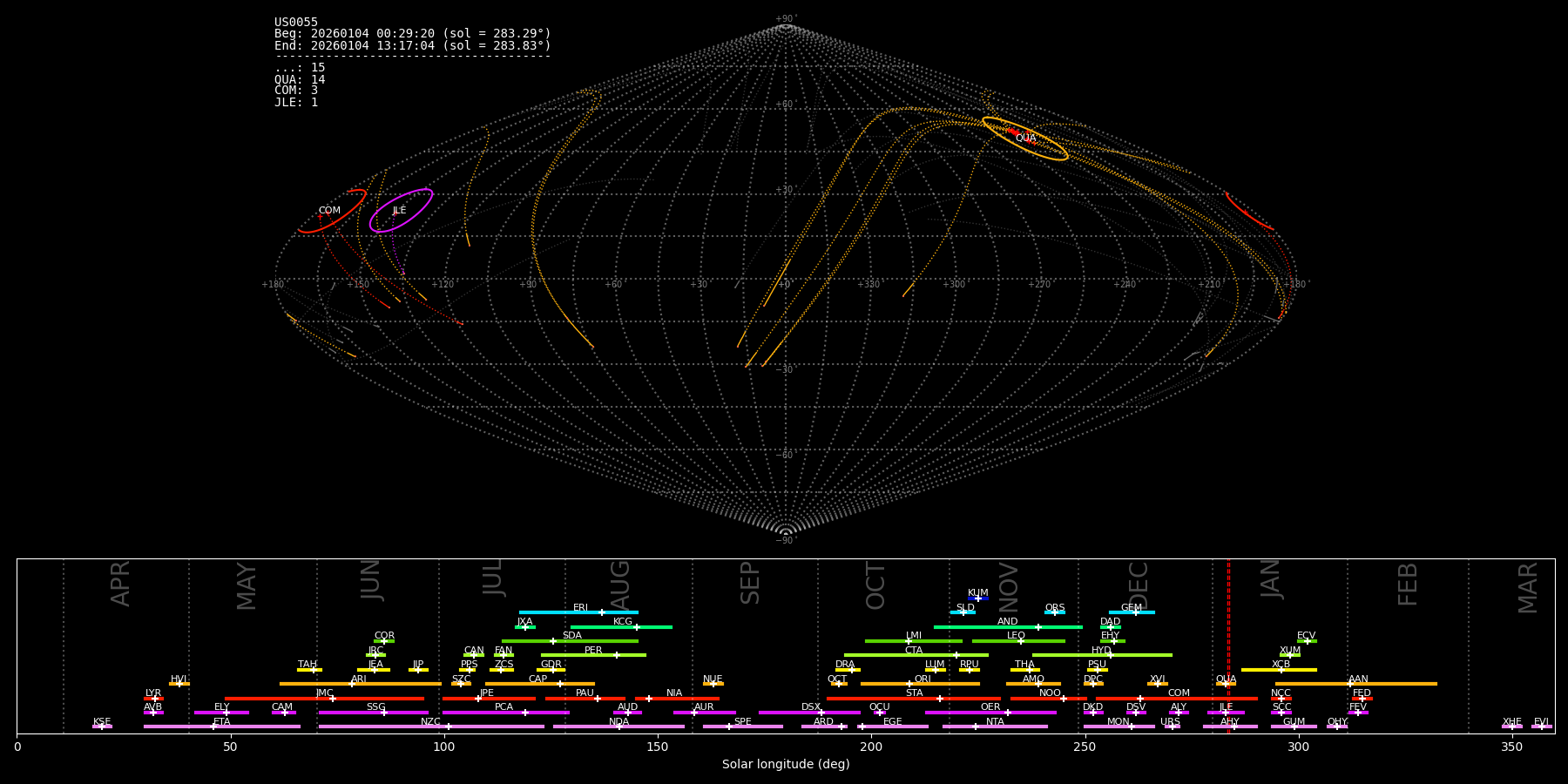Click the magenta JLE radiant ellipse
1568x784 pixels.
pyautogui.click(x=401, y=211)
